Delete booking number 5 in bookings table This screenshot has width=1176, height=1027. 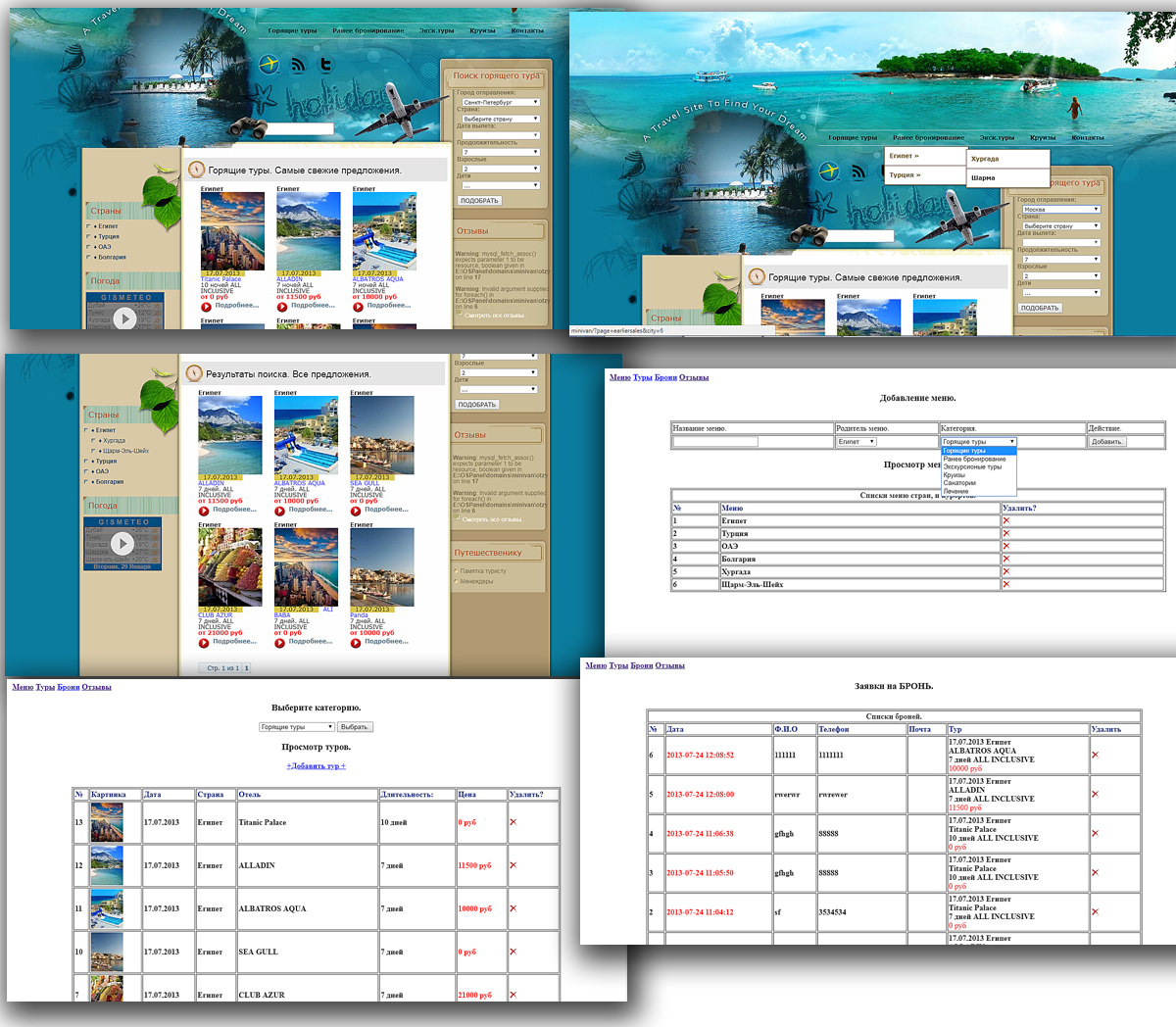[x=1095, y=794]
